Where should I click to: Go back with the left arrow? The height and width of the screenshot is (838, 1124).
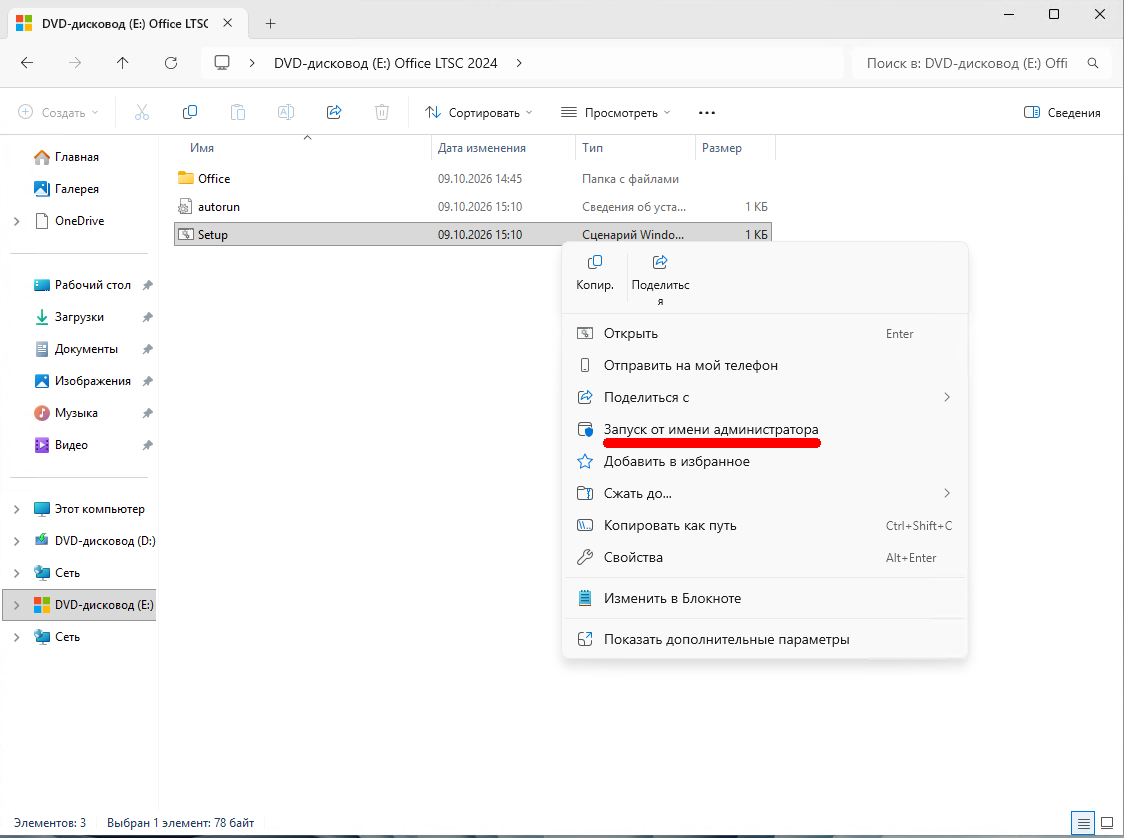(27, 63)
